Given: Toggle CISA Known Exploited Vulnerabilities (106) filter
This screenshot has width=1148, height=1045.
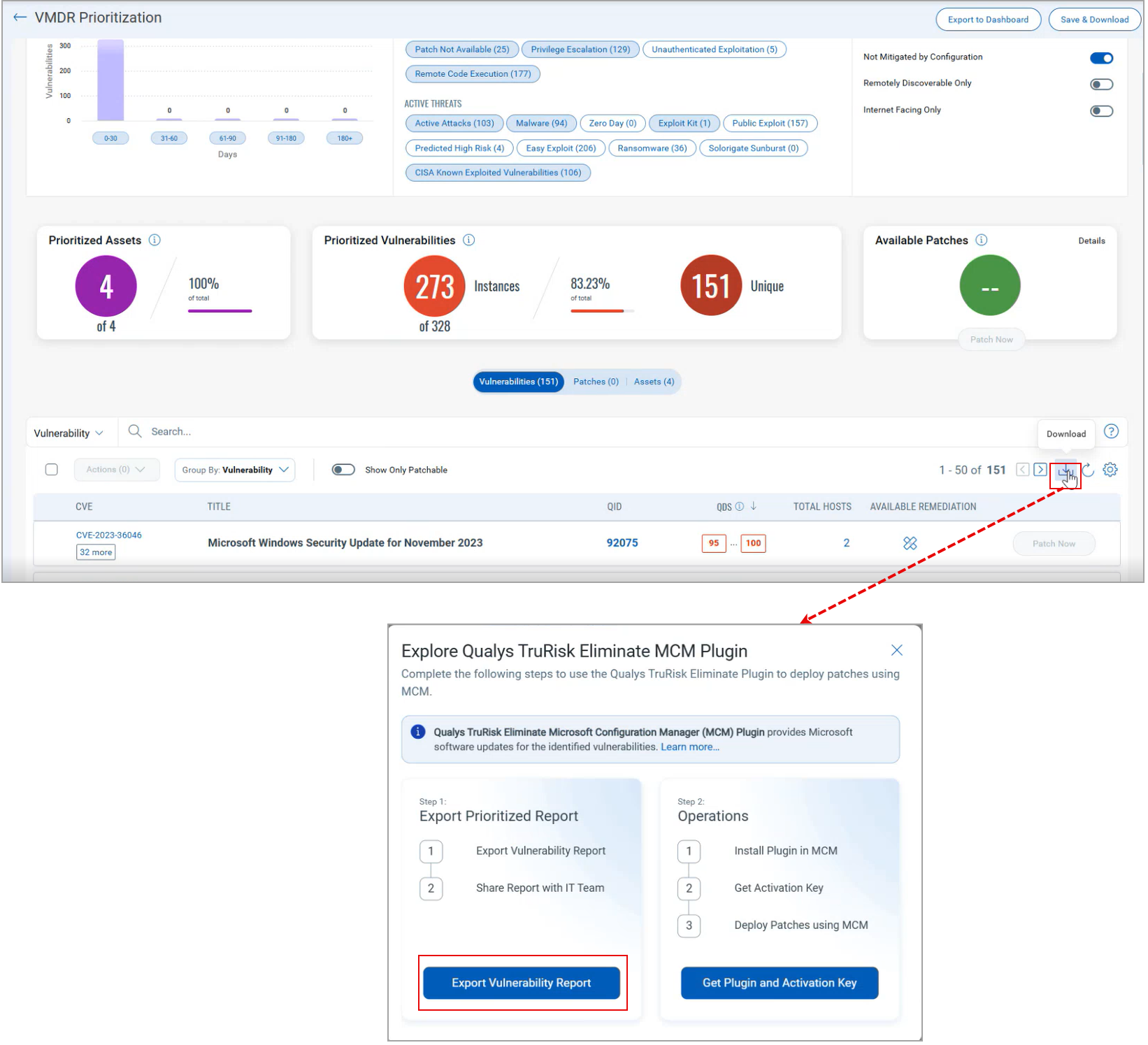Looking at the screenshot, I should tap(498, 173).
